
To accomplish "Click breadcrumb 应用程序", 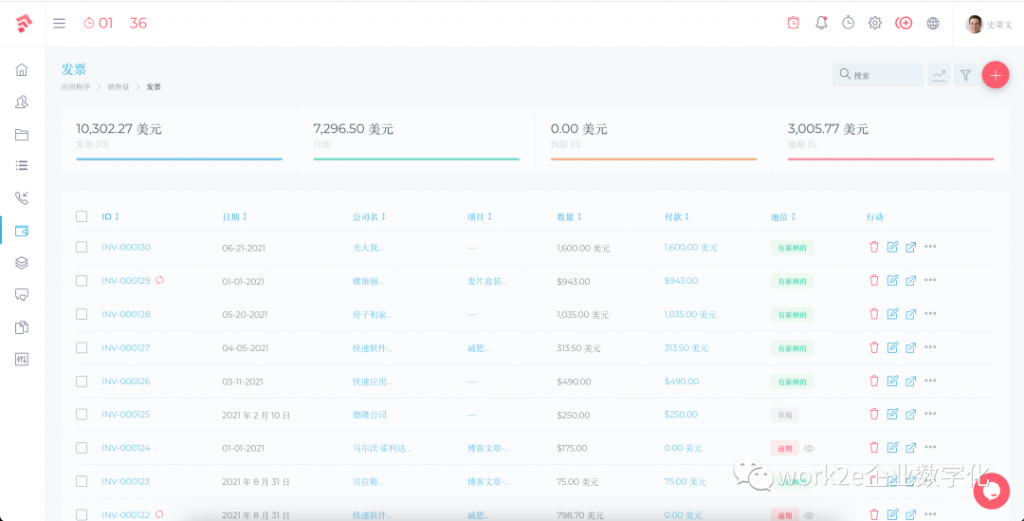I will pos(76,86).
